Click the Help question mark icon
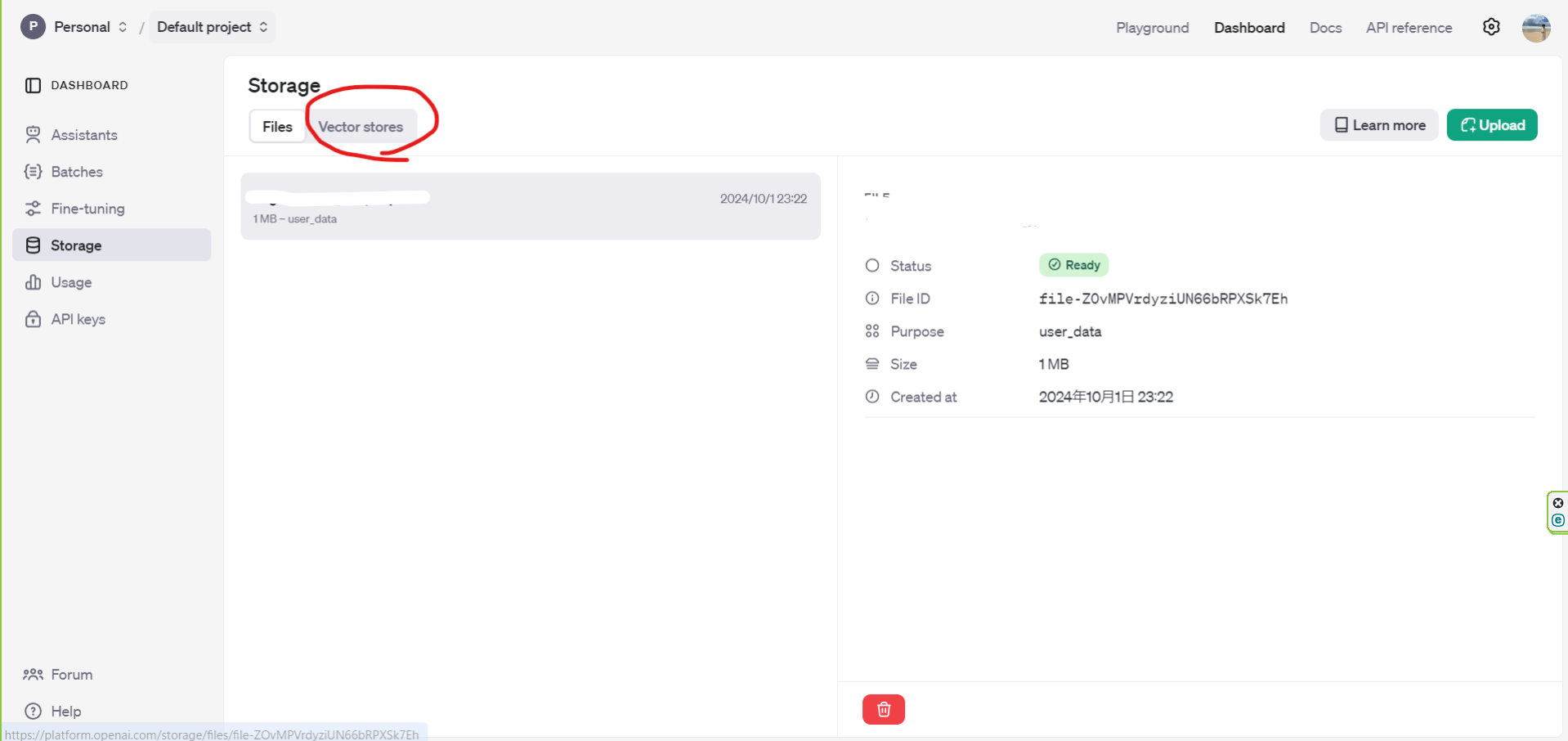 tap(33, 712)
